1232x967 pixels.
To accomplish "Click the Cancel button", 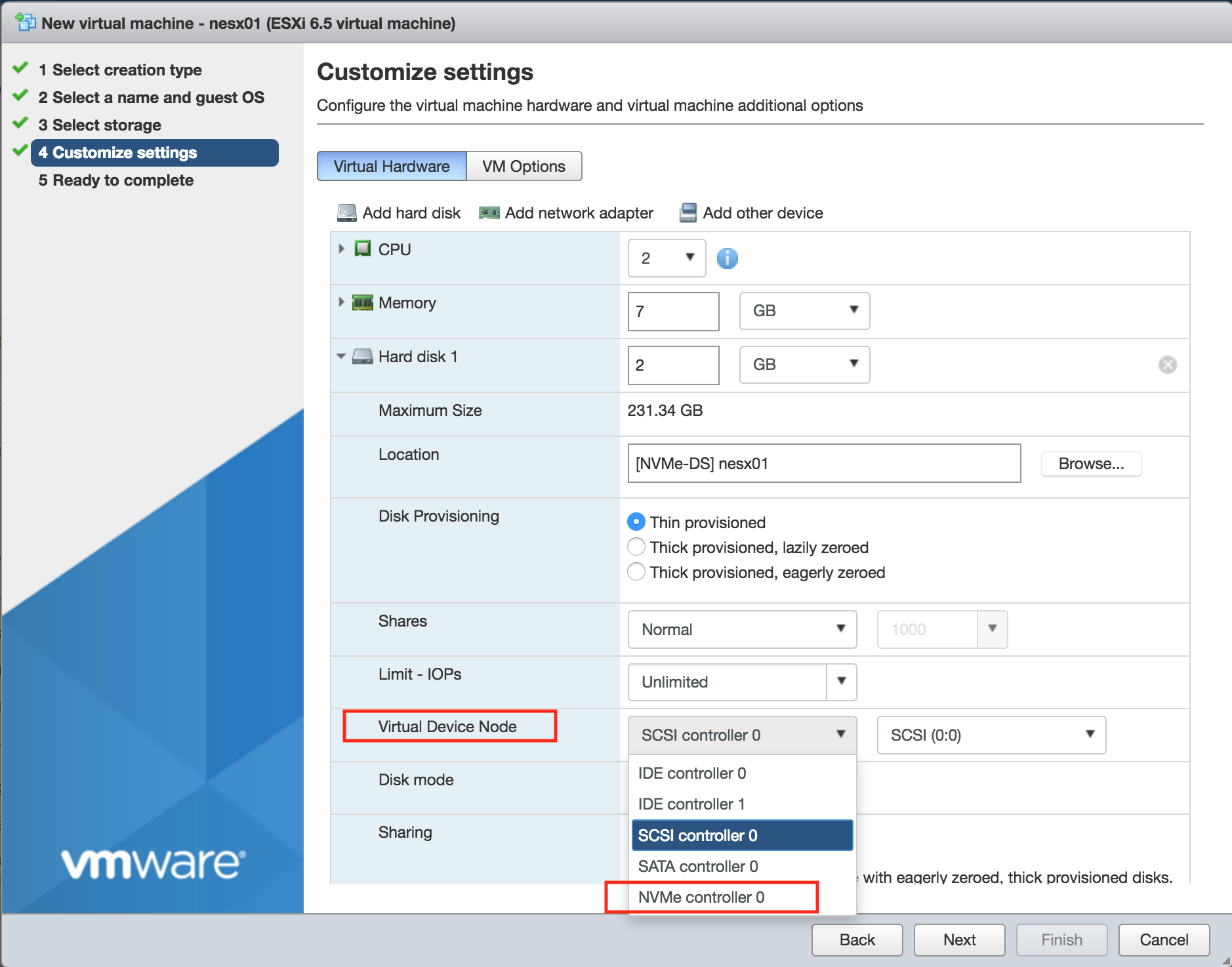I will 1164,940.
